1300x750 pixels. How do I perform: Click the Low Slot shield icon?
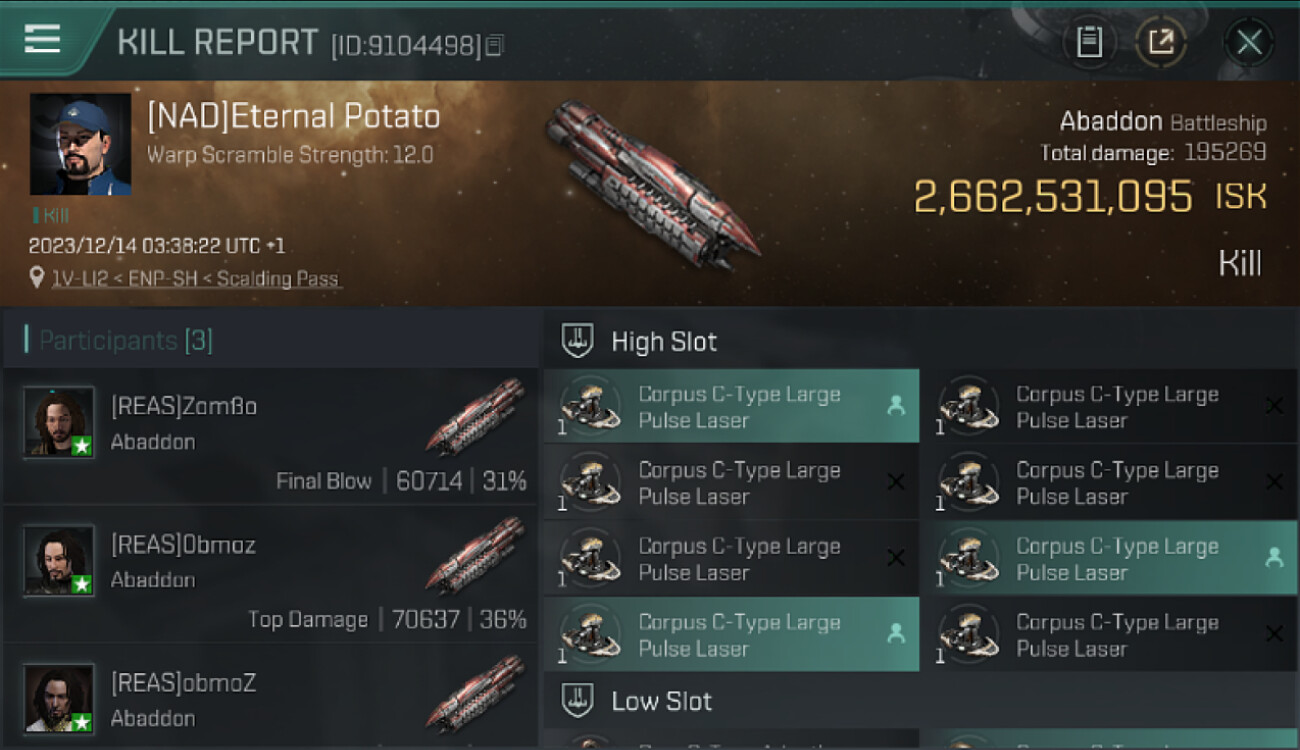578,700
